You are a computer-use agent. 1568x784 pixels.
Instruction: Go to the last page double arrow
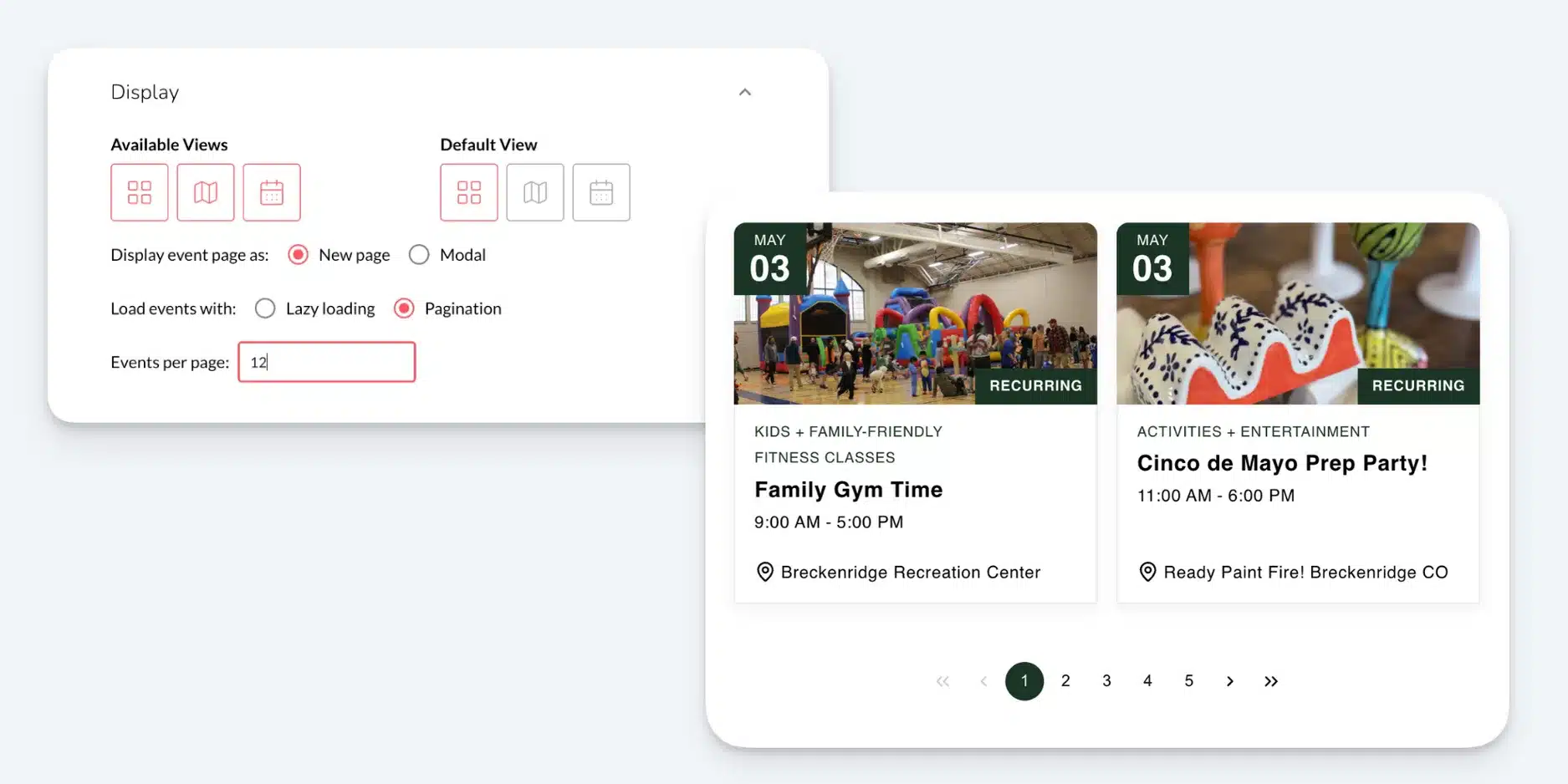(x=1271, y=681)
